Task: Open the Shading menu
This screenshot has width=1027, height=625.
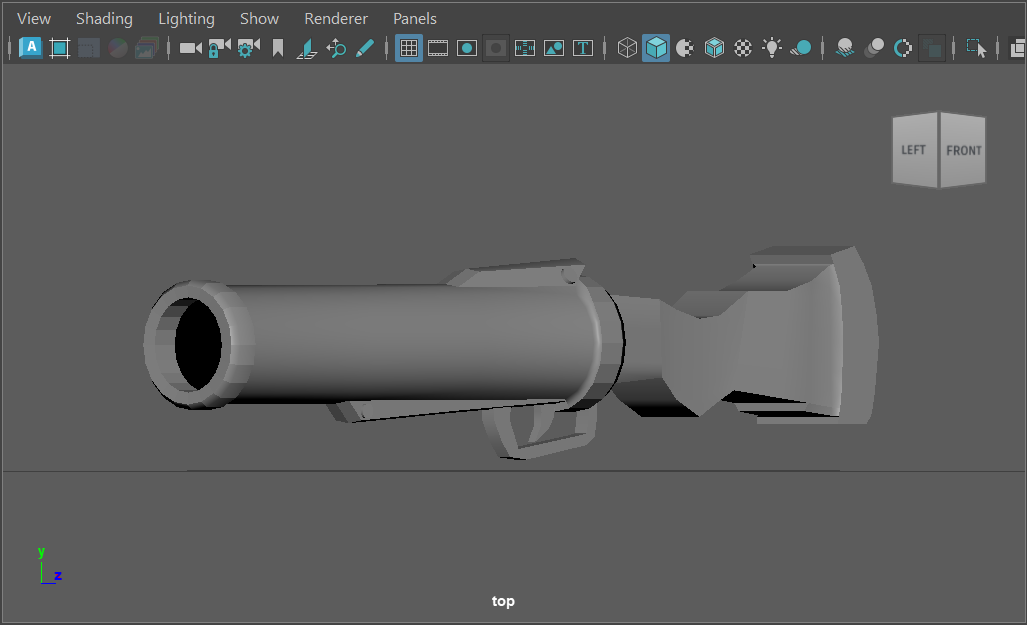Action: (x=104, y=19)
